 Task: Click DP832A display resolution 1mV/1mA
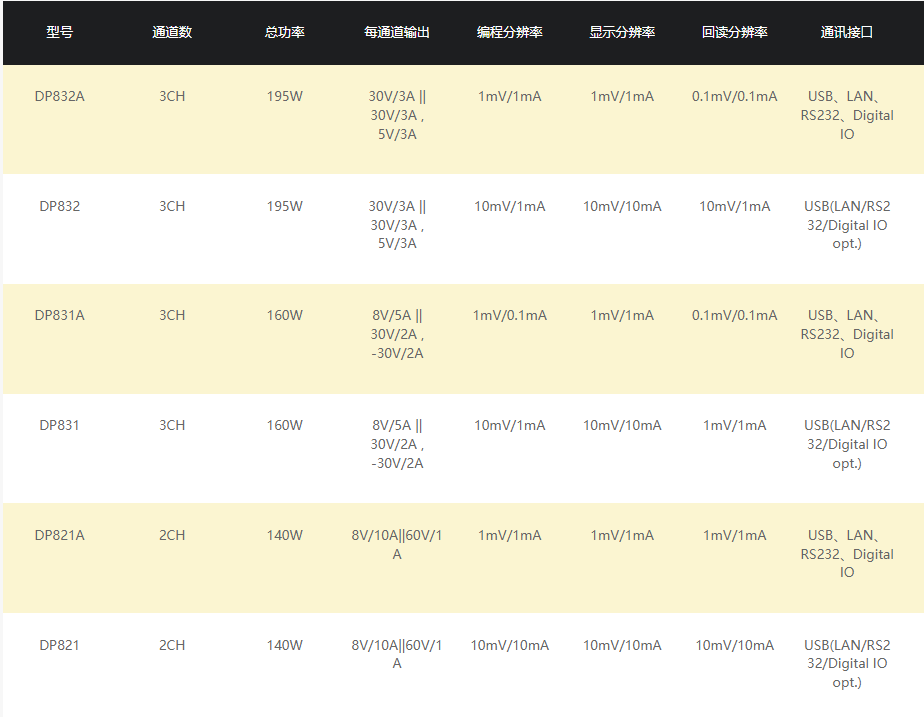click(x=622, y=96)
